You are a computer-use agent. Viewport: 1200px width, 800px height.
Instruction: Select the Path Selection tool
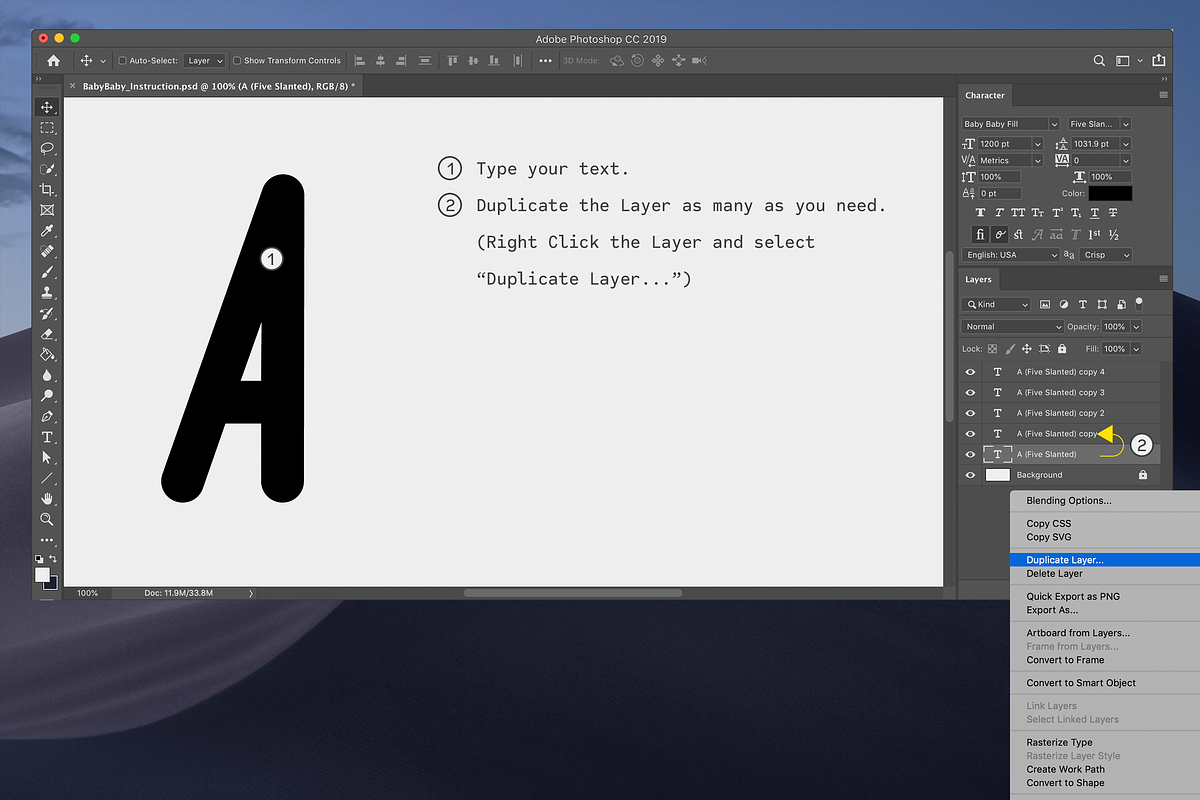46,458
